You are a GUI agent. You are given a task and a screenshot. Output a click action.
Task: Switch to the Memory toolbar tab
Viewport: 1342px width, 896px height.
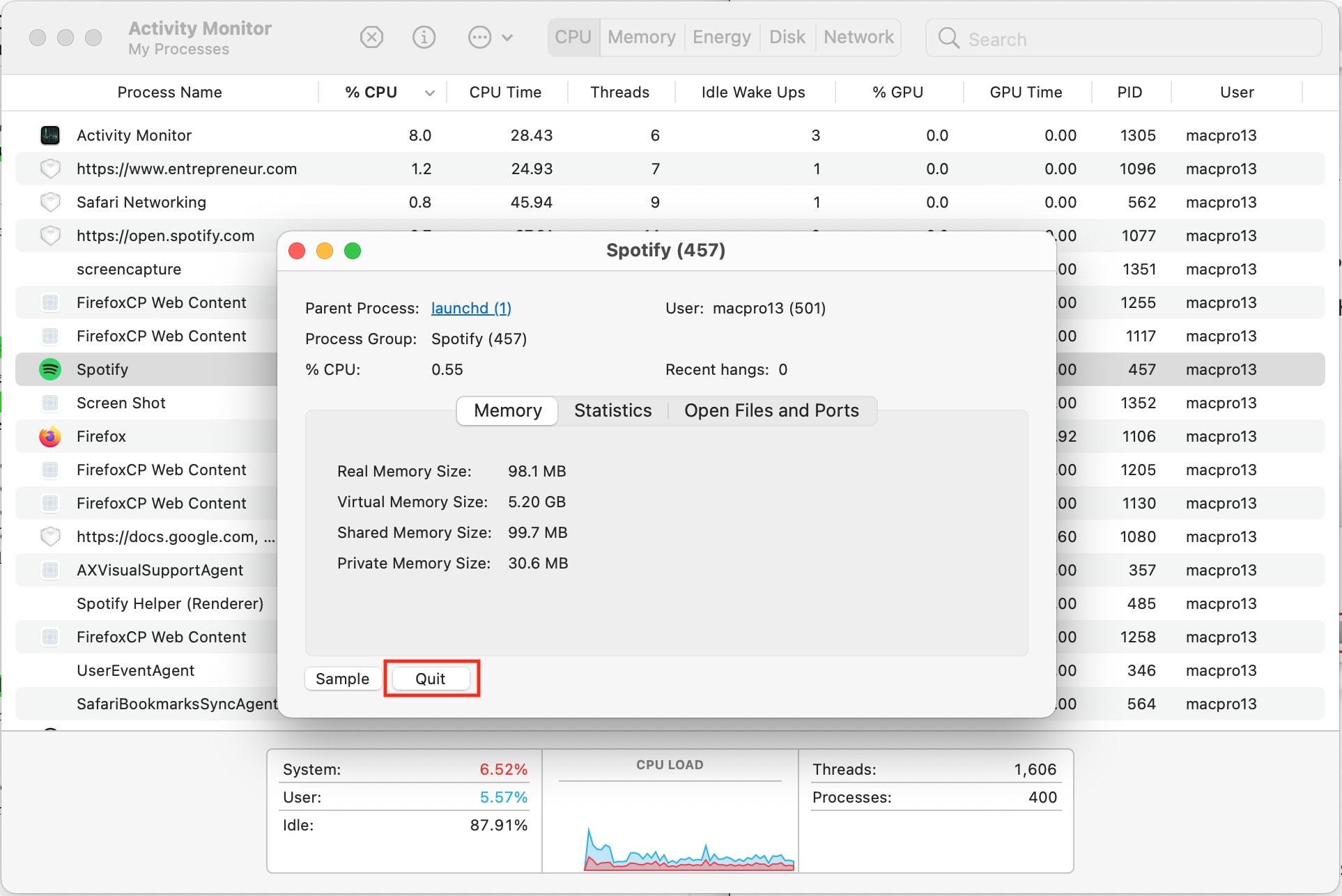pyautogui.click(x=642, y=37)
